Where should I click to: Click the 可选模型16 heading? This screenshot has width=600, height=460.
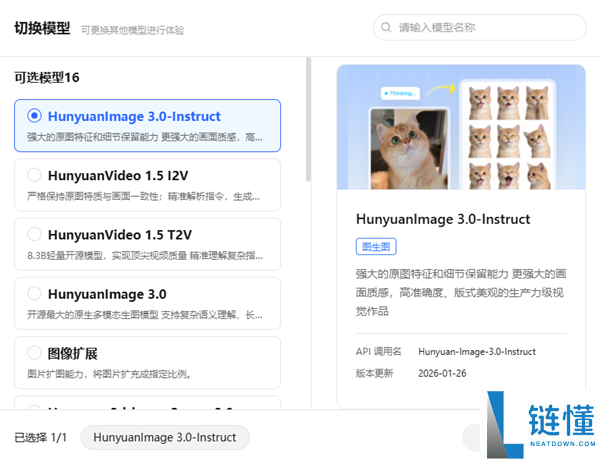[x=47, y=78]
